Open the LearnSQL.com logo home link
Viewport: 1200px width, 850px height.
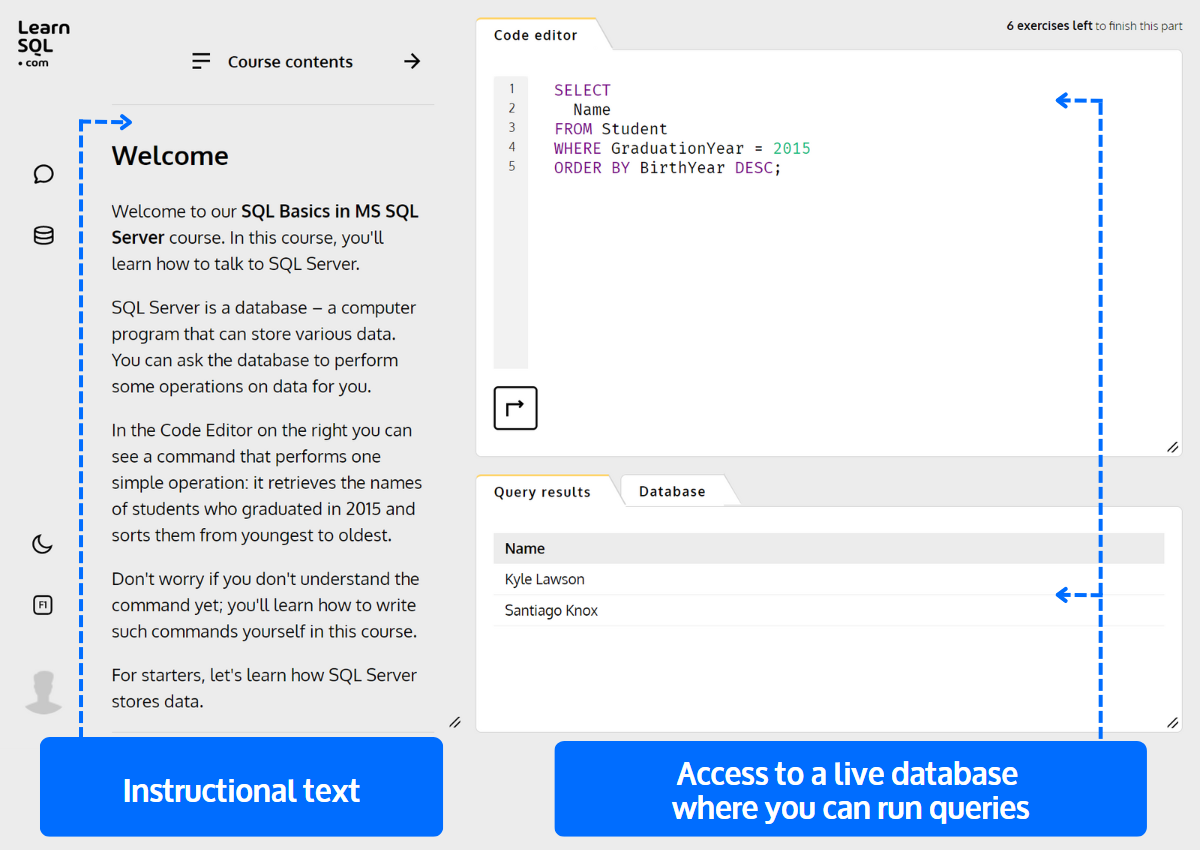tap(44, 44)
